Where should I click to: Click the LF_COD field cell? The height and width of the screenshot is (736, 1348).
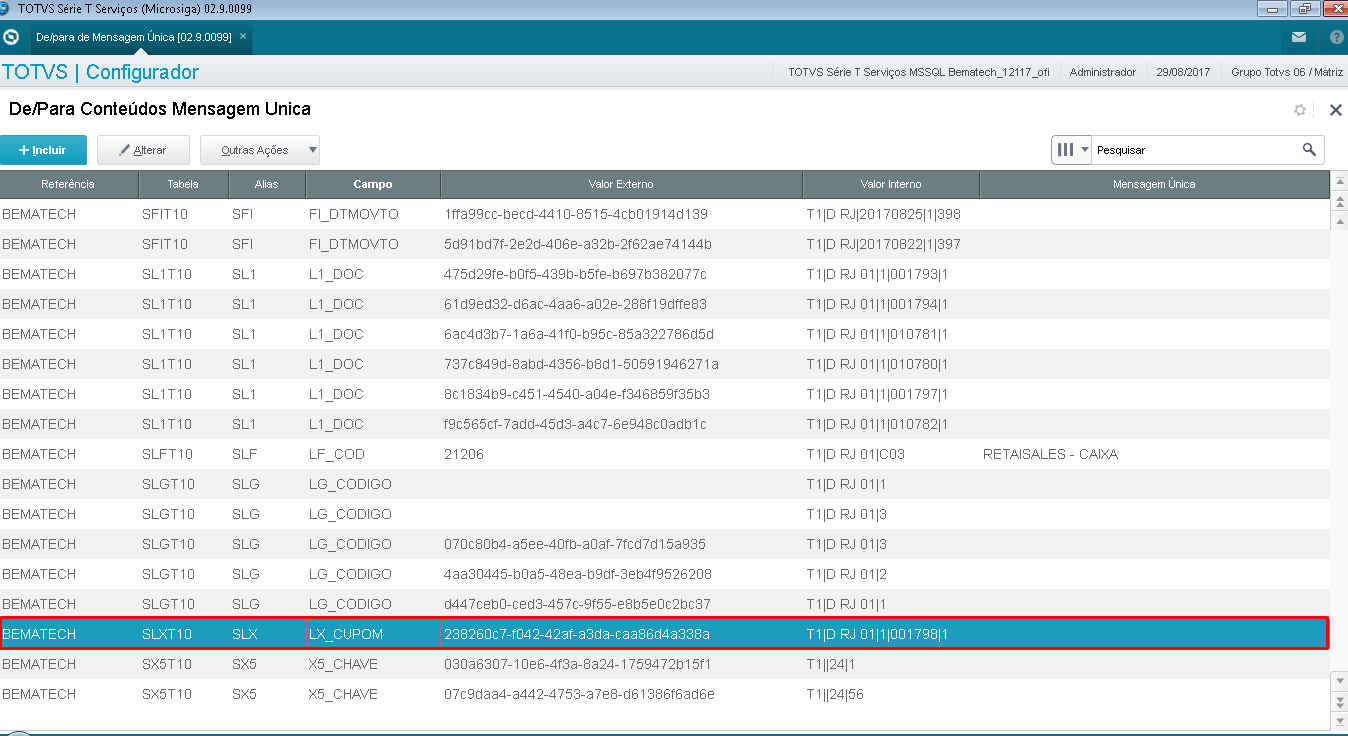pos(337,454)
